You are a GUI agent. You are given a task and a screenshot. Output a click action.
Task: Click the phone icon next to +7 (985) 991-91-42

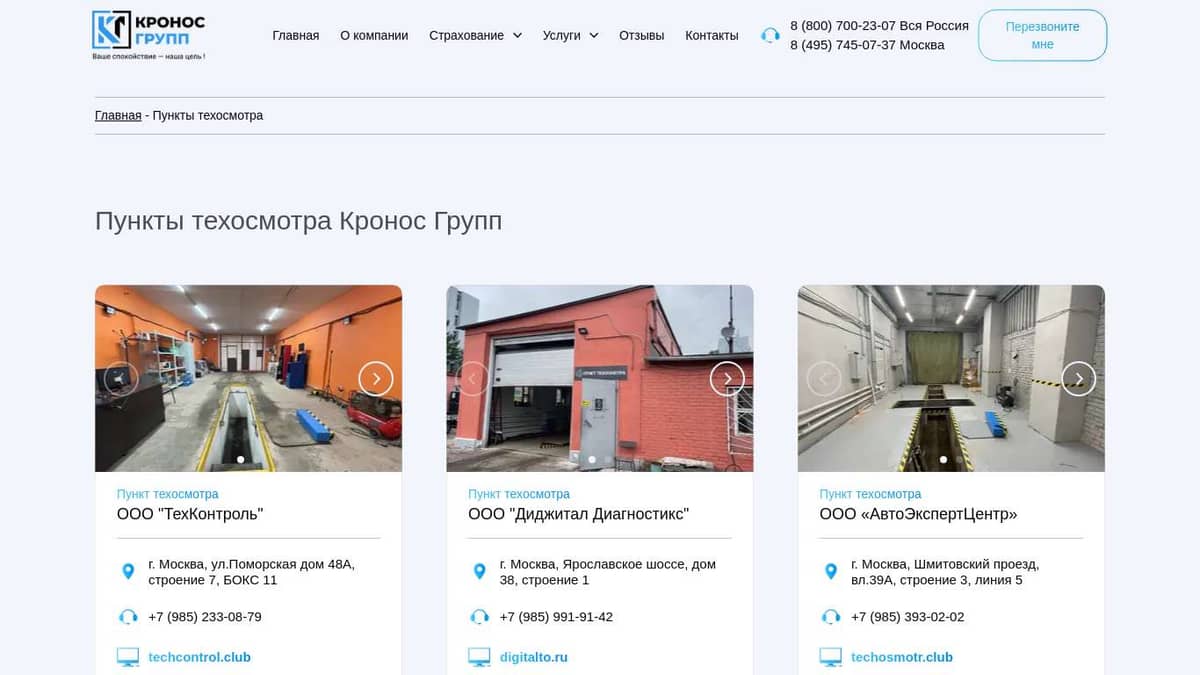tap(478, 617)
